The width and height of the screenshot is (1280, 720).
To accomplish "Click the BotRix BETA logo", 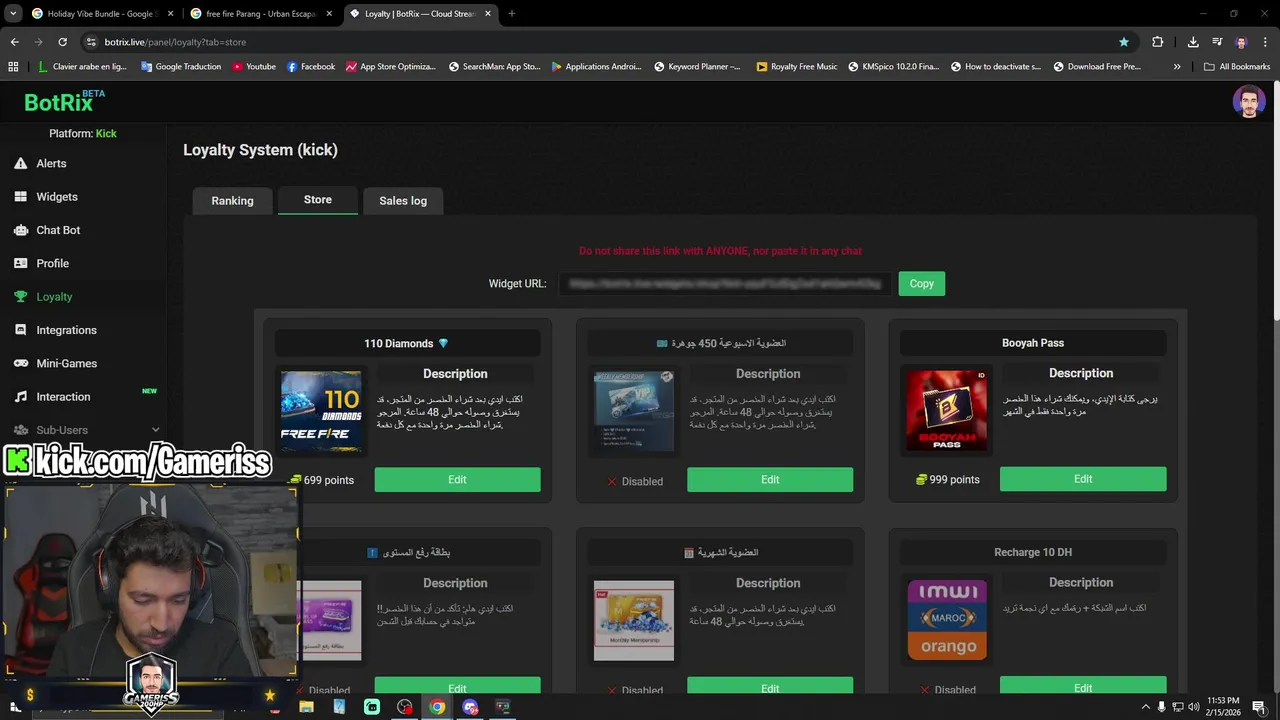I will tap(64, 101).
